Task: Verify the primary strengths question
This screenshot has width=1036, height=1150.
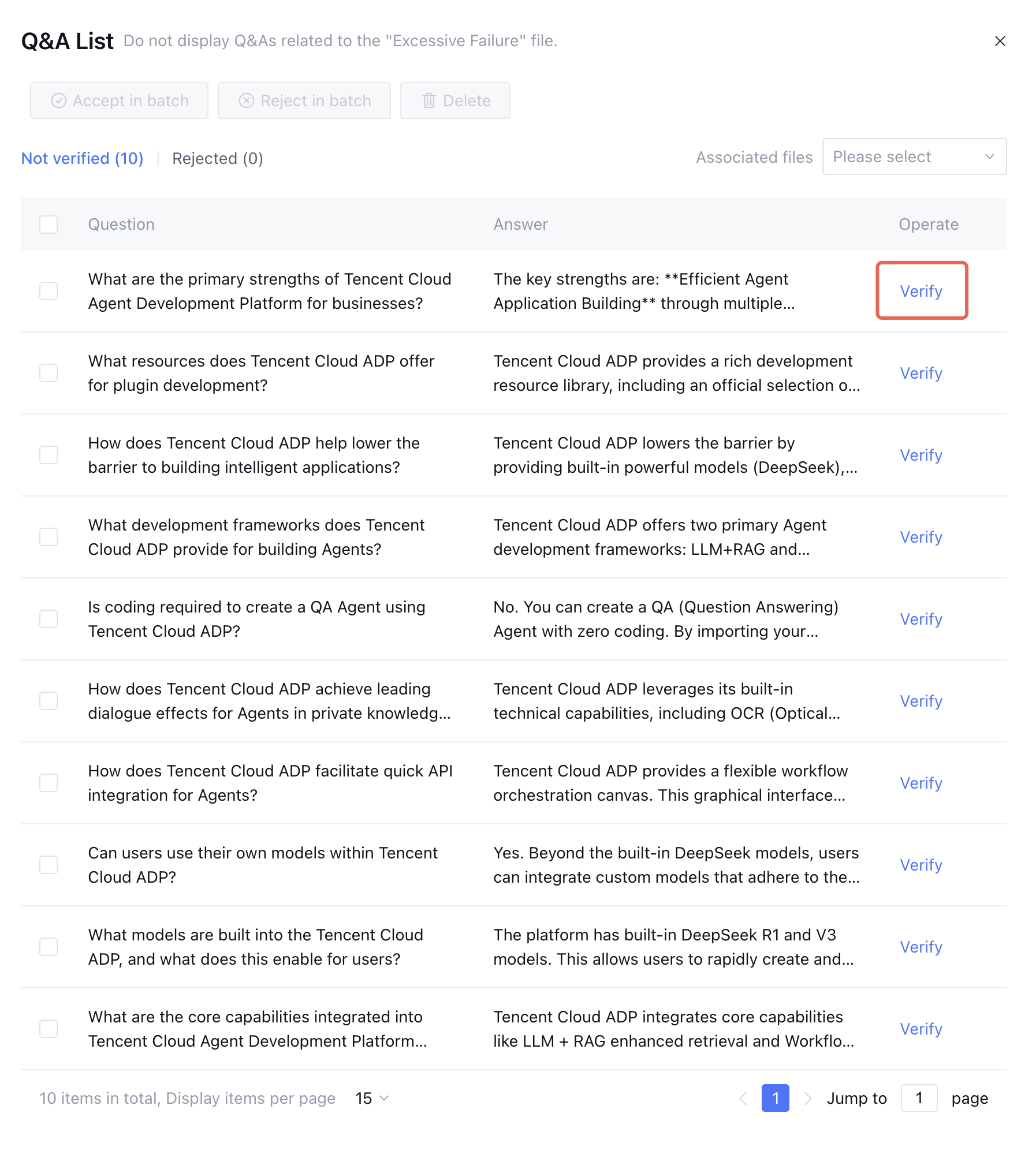Action: click(x=921, y=291)
